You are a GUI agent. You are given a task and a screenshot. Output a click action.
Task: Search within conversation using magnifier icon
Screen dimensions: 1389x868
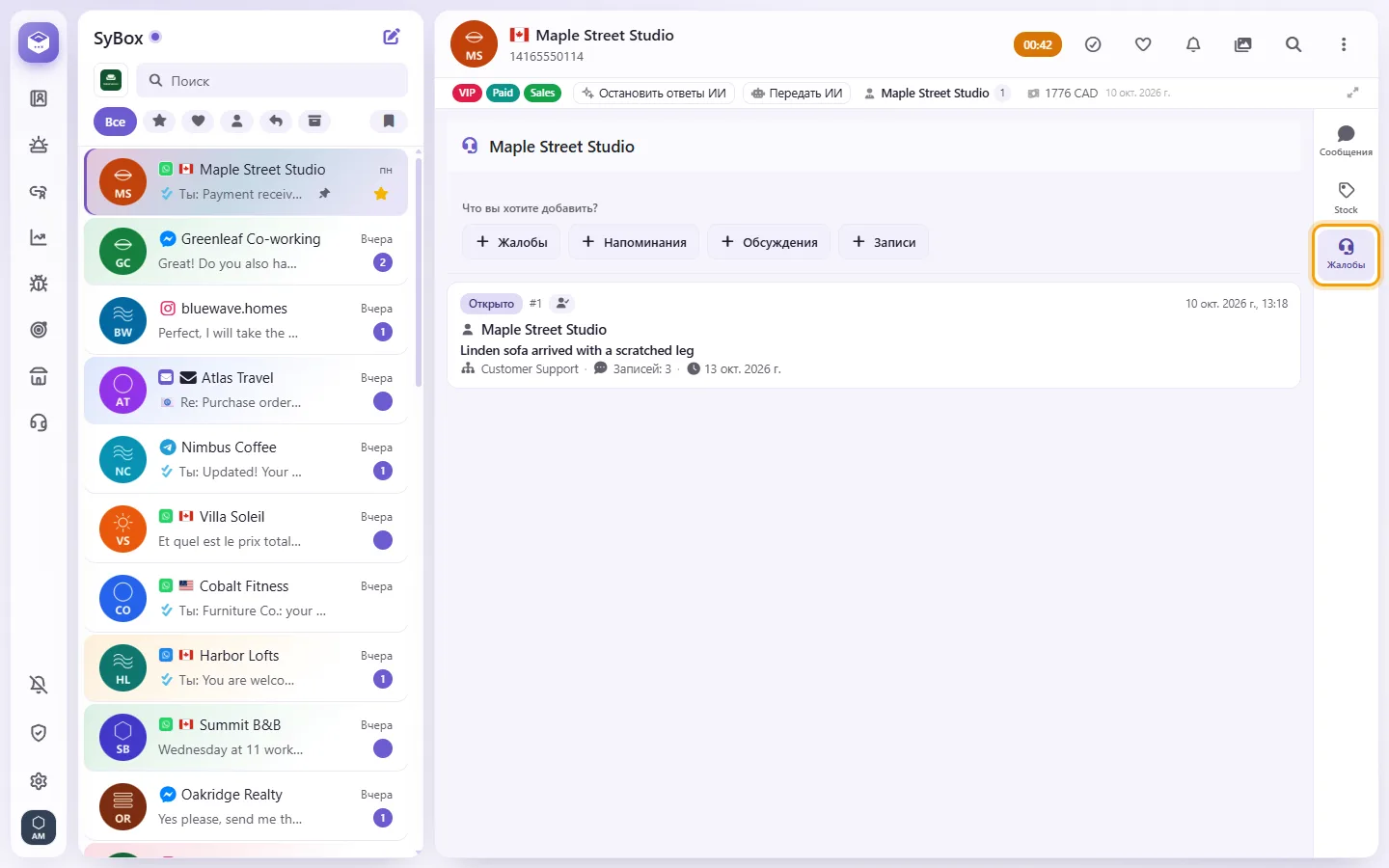[x=1294, y=44]
